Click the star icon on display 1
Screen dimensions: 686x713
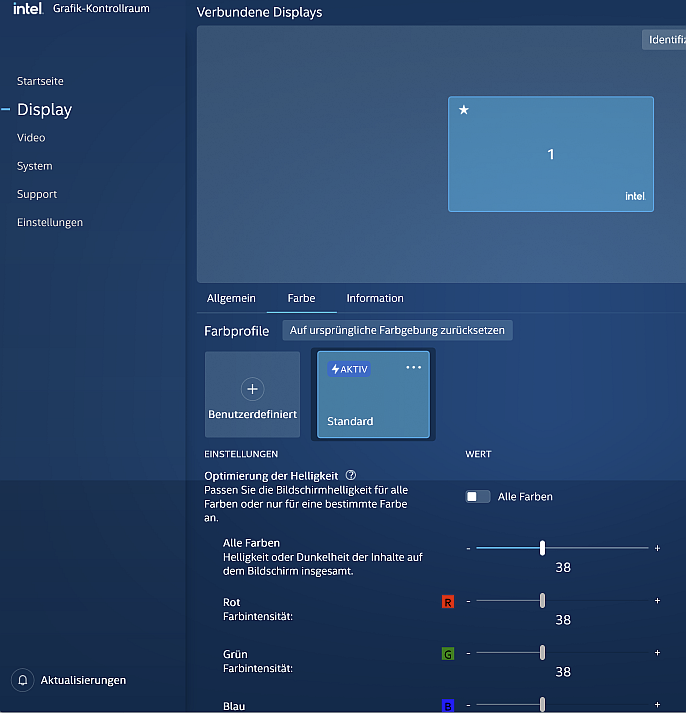tap(464, 110)
